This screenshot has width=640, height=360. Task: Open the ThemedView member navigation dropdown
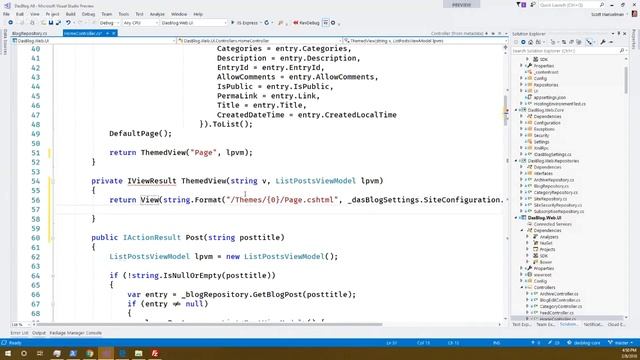(x=425, y=41)
